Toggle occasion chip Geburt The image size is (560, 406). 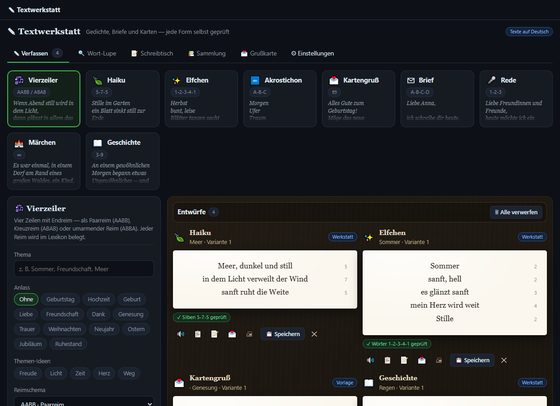tap(132, 299)
